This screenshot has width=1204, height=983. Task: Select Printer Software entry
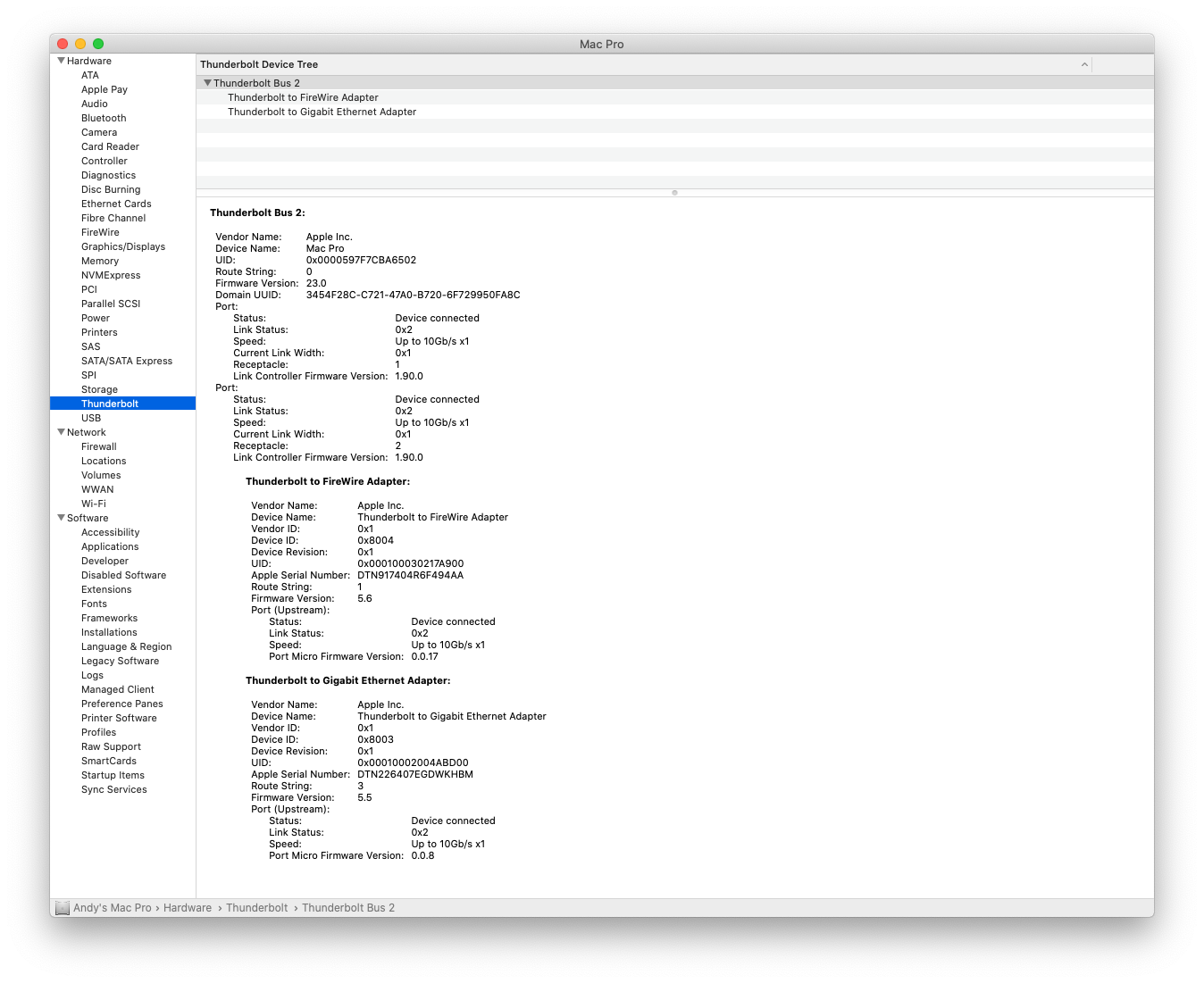click(x=119, y=718)
